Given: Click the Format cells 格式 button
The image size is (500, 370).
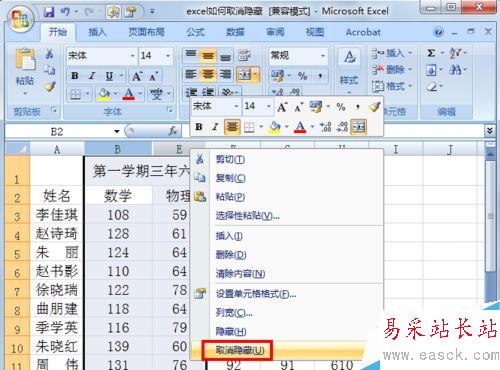Looking at the screenshot, I should pyautogui.click(x=392, y=87).
